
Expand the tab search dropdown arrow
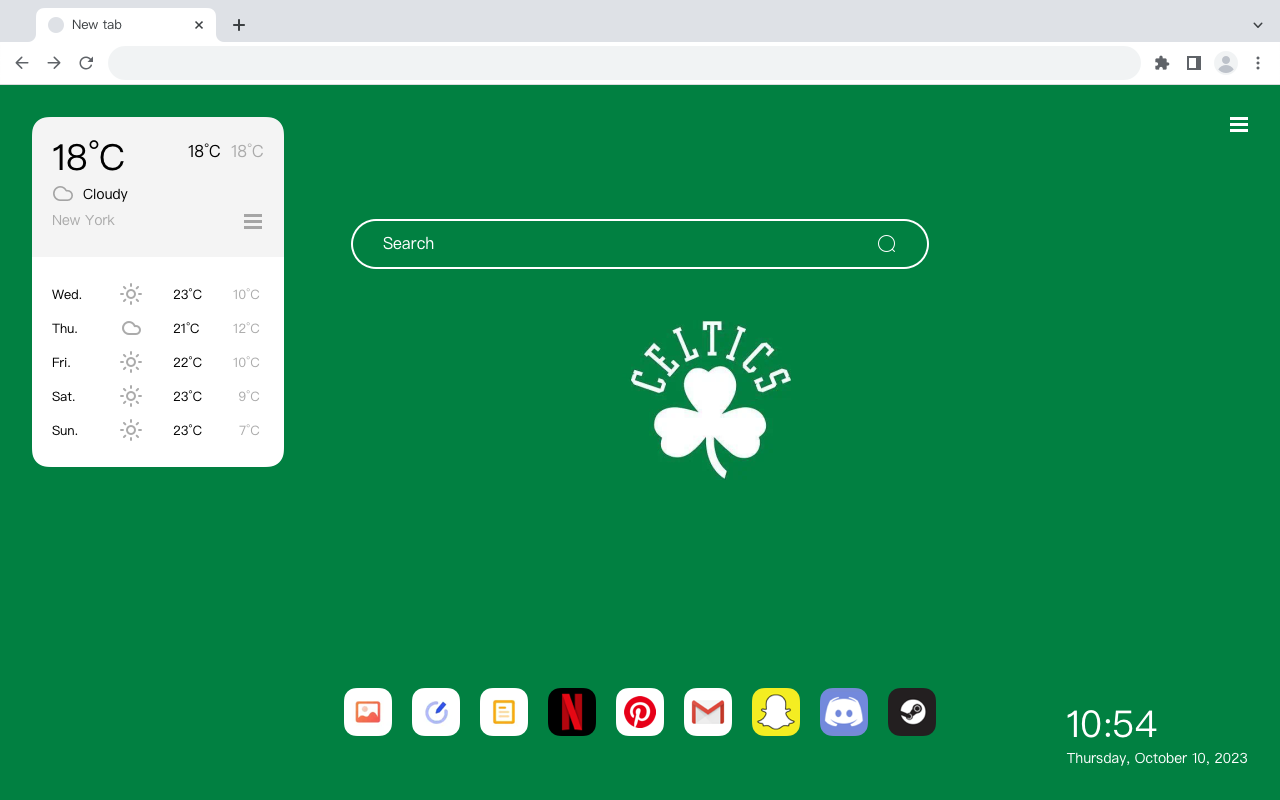coord(1258,25)
